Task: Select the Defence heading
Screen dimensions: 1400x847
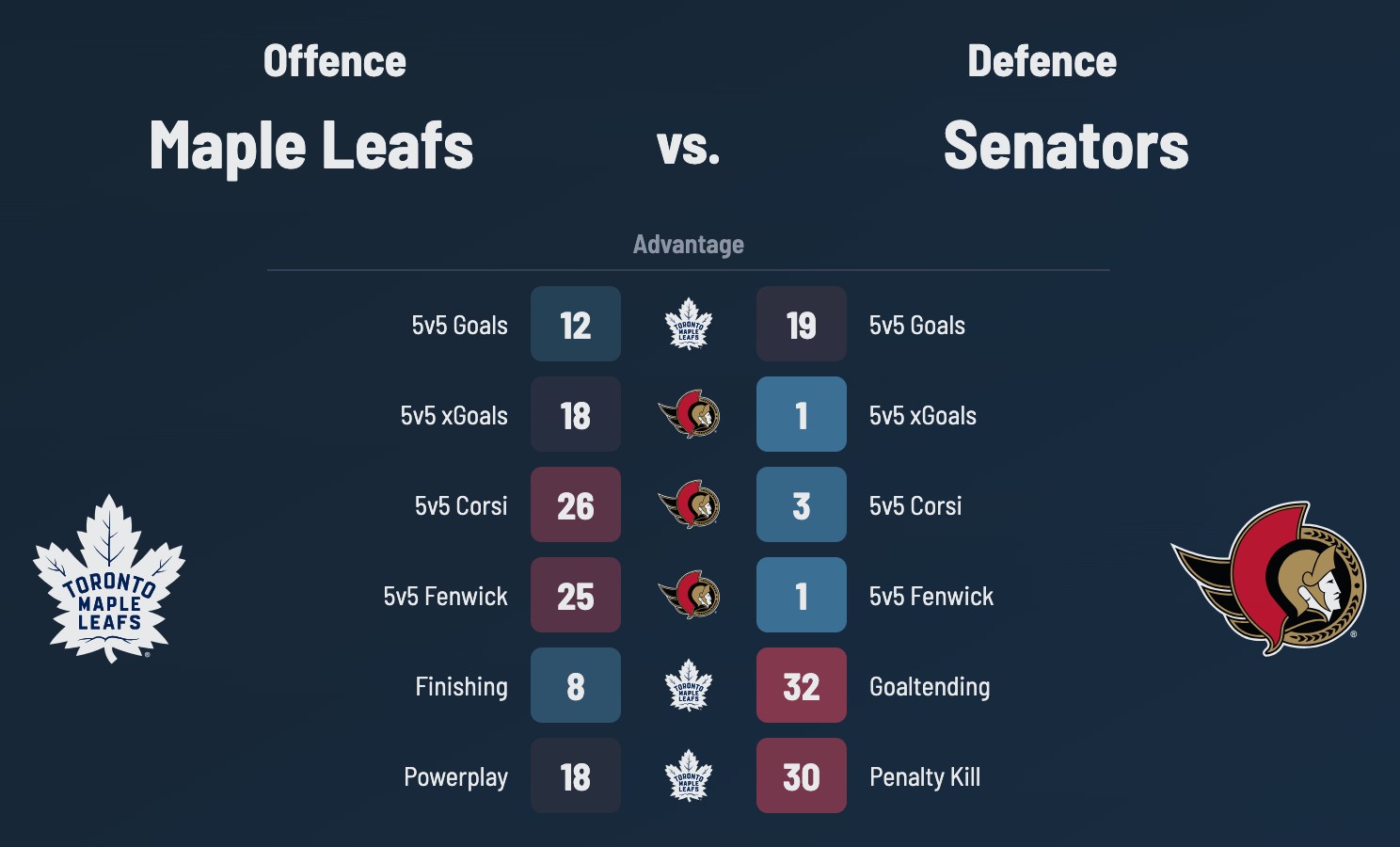Action: (1042, 62)
